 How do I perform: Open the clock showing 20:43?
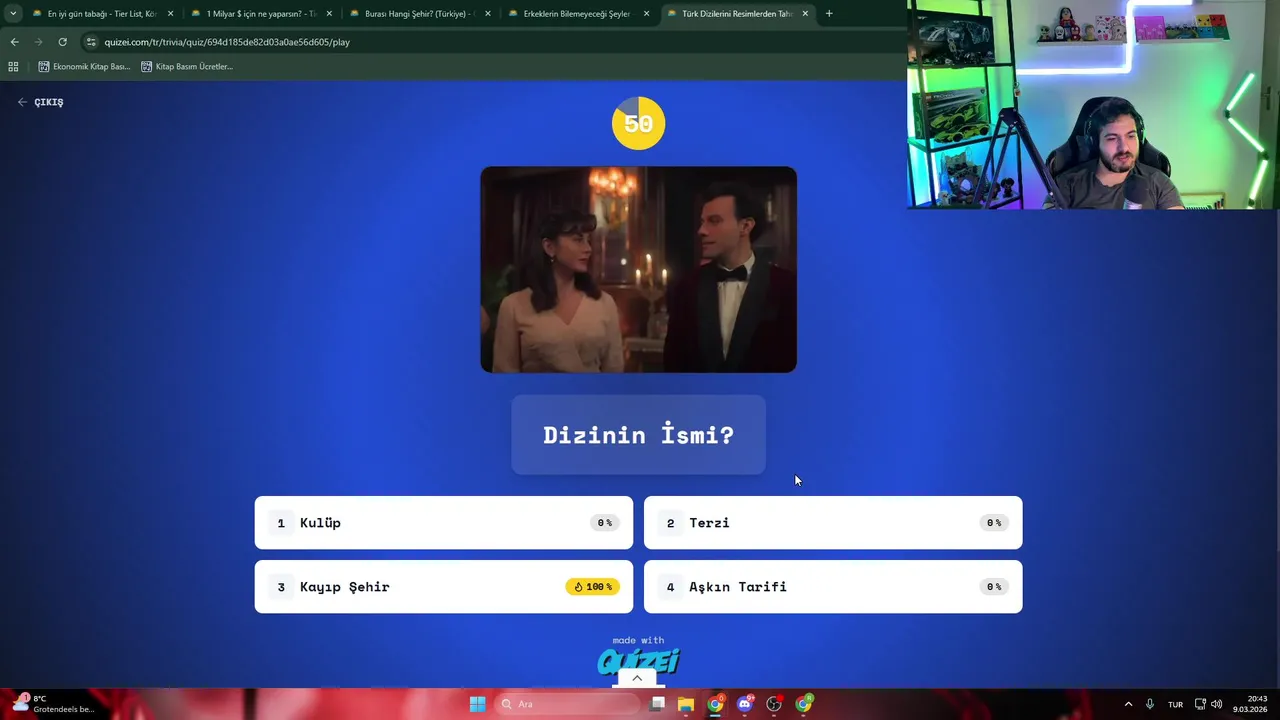click(1250, 704)
